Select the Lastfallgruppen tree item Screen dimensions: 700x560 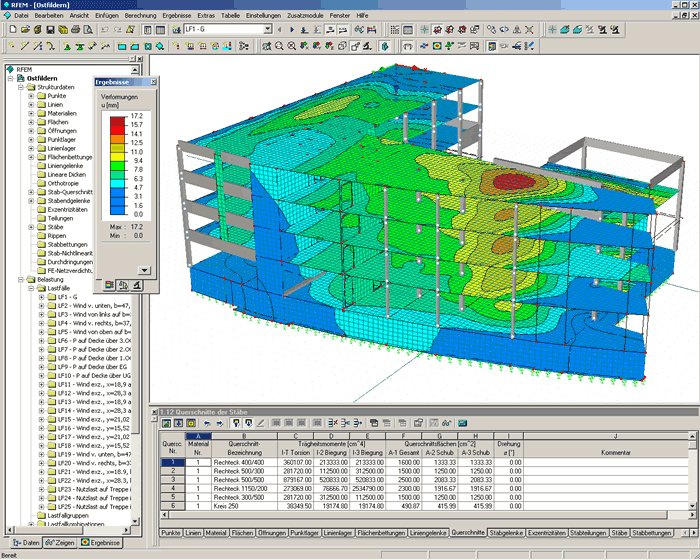pyautogui.click(x=68, y=515)
